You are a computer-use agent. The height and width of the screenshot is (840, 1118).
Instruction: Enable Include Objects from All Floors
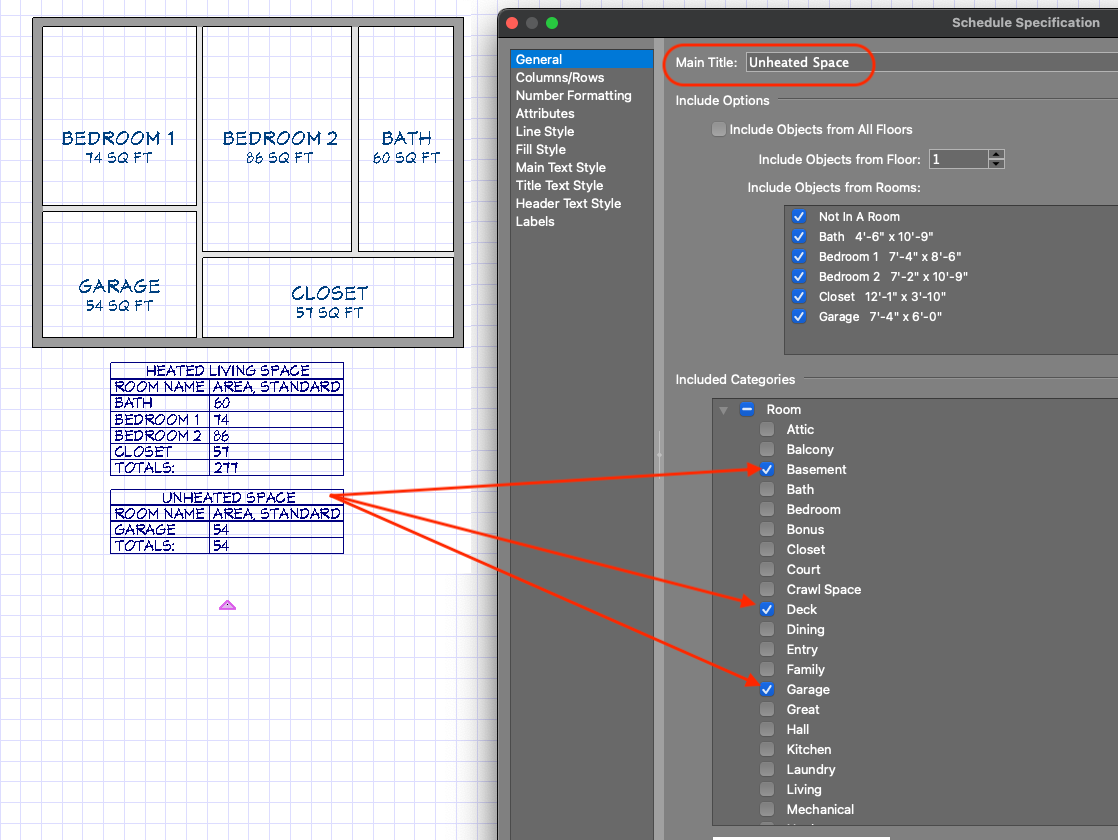coord(719,129)
